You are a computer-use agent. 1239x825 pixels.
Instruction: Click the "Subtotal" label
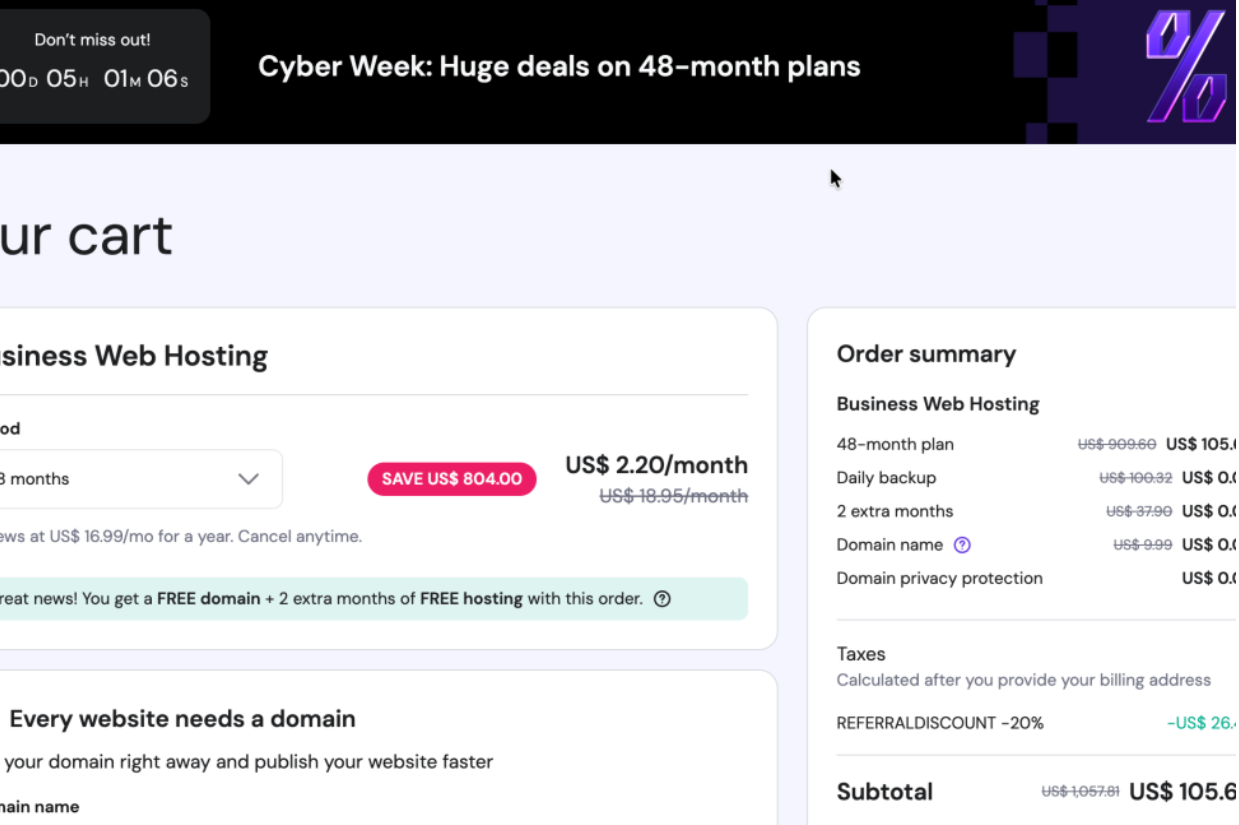pyautogui.click(x=884, y=792)
